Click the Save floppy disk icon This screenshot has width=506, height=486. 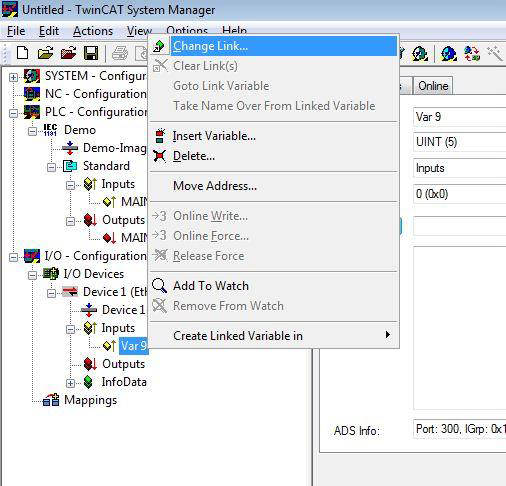coord(91,53)
